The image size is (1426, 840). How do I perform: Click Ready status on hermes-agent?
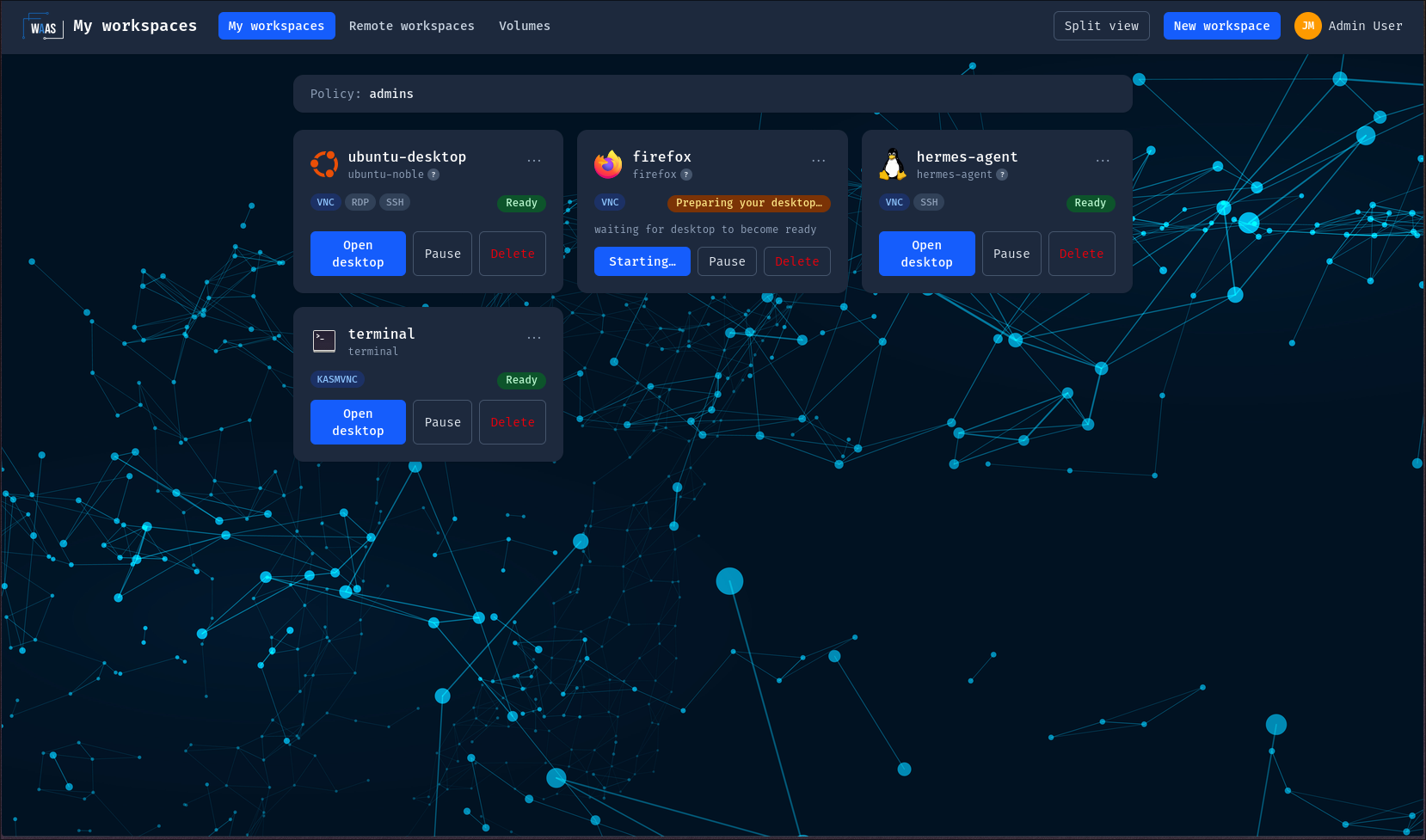pos(1091,203)
